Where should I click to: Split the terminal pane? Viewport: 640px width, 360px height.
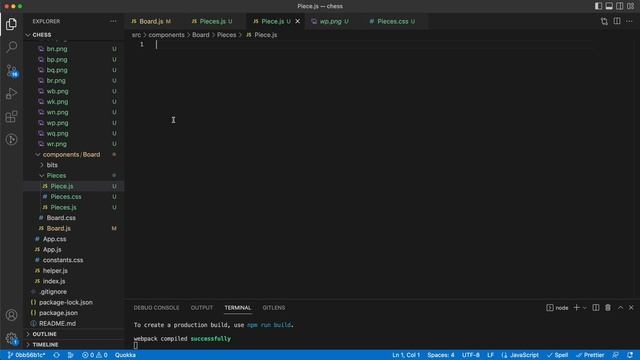coord(596,308)
